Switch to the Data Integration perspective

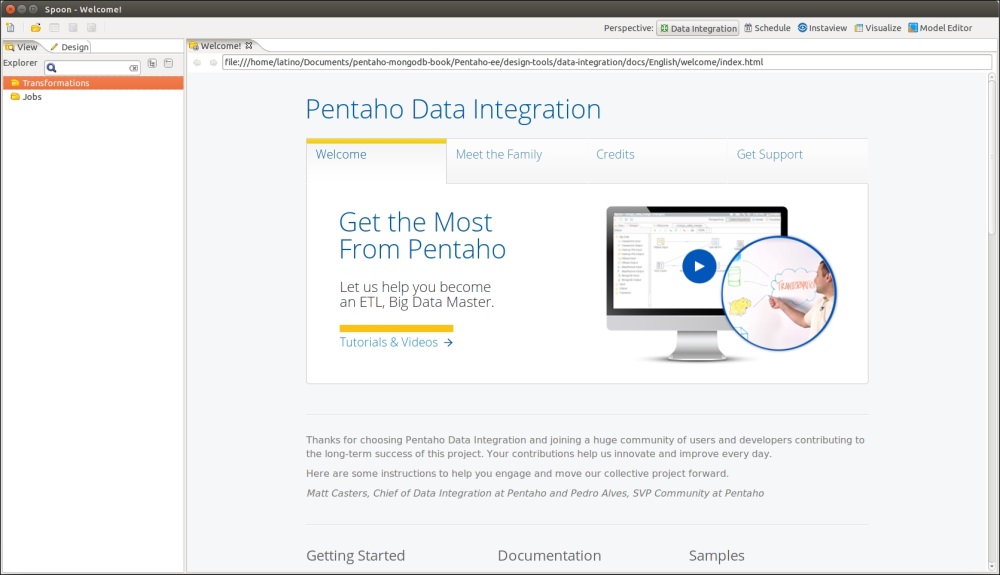pos(698,28)
